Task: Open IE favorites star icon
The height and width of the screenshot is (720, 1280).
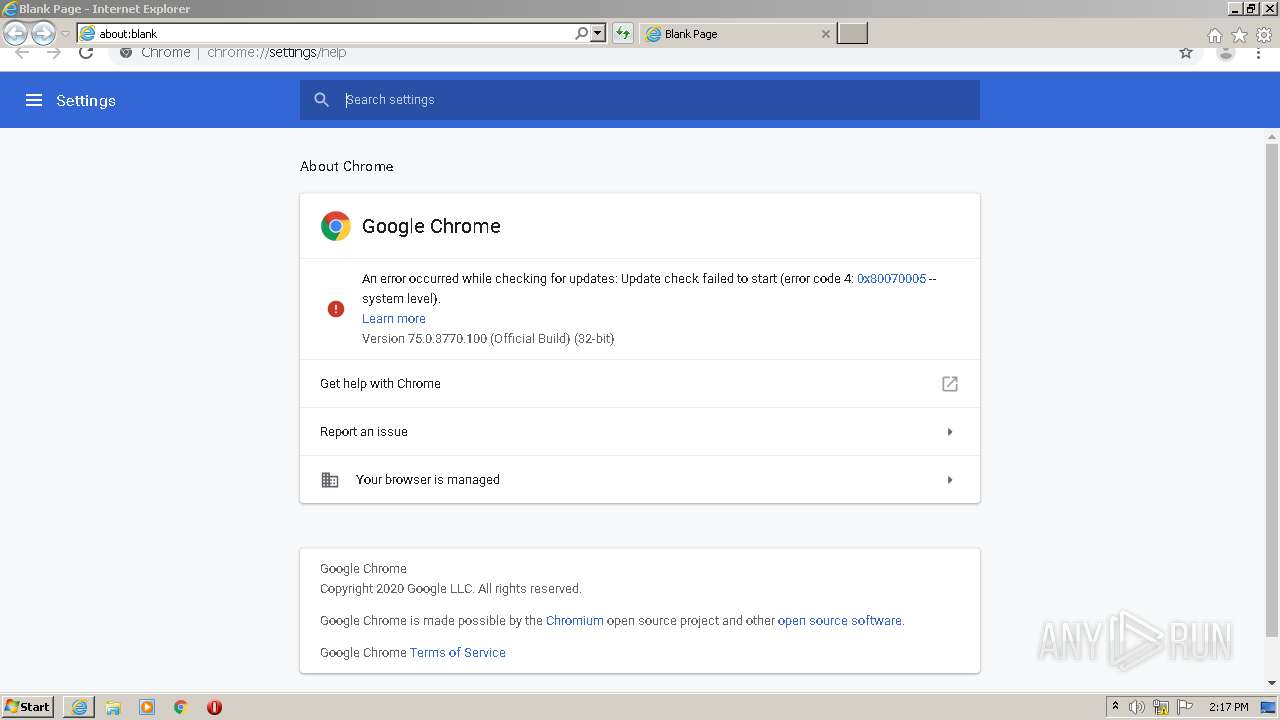Action: point(1240,35)
